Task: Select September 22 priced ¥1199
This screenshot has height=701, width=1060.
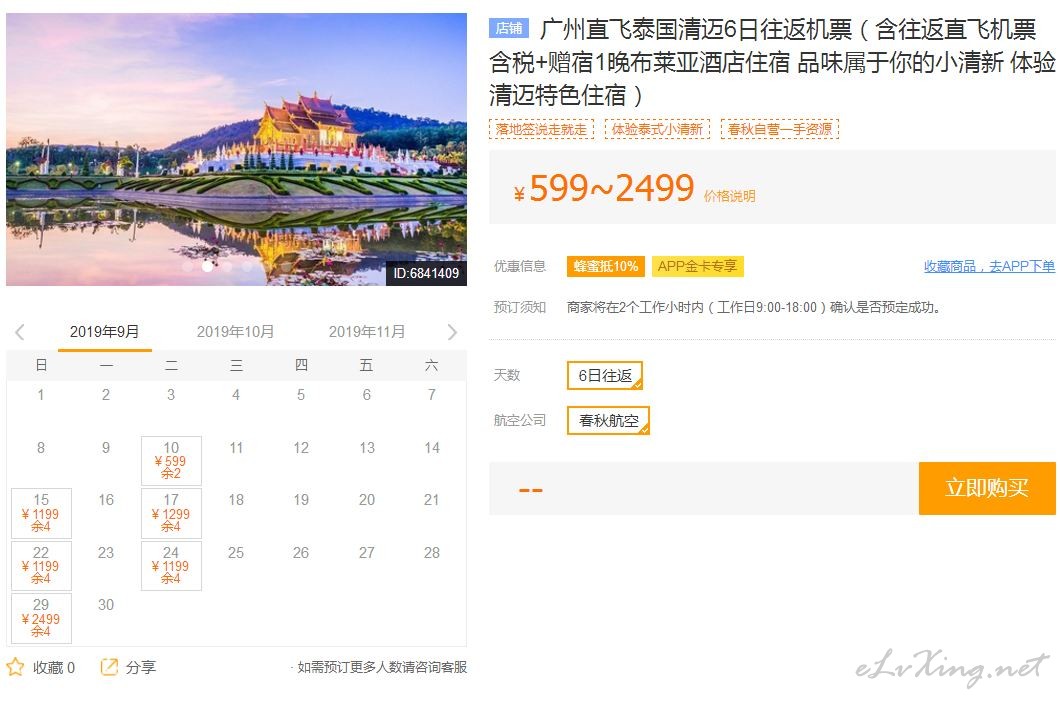Action: (x=41, y=566)
